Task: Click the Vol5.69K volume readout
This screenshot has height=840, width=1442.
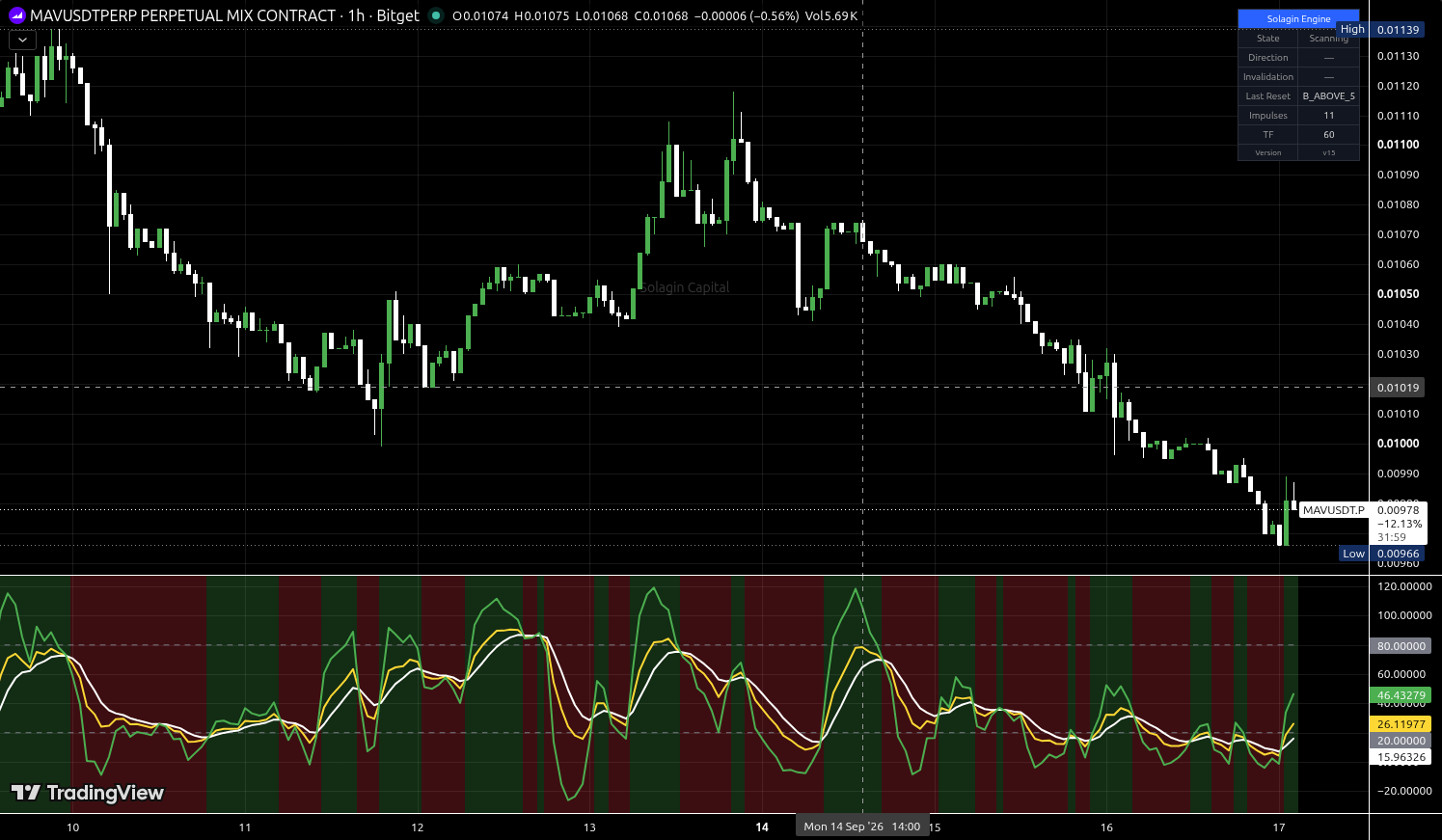Action: [831, 15]
